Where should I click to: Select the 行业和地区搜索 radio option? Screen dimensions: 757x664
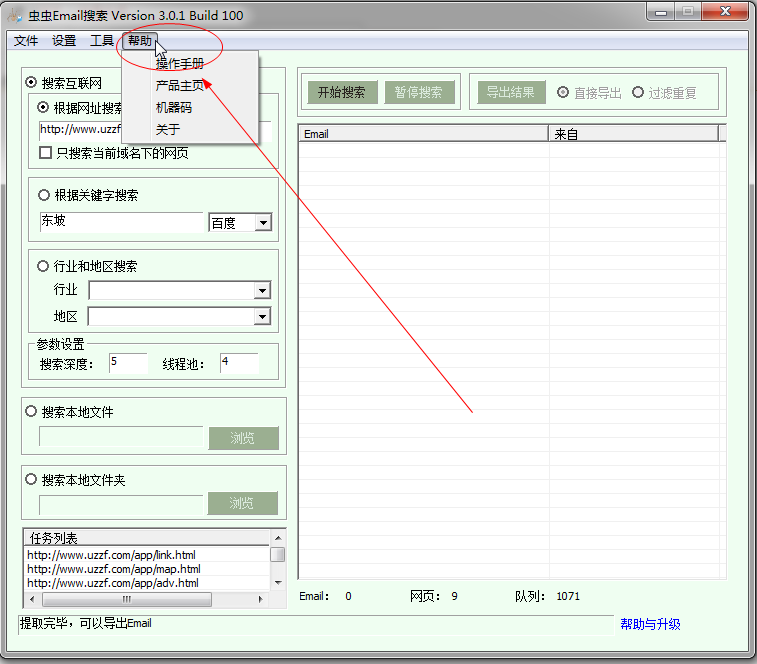coord(43,266)
